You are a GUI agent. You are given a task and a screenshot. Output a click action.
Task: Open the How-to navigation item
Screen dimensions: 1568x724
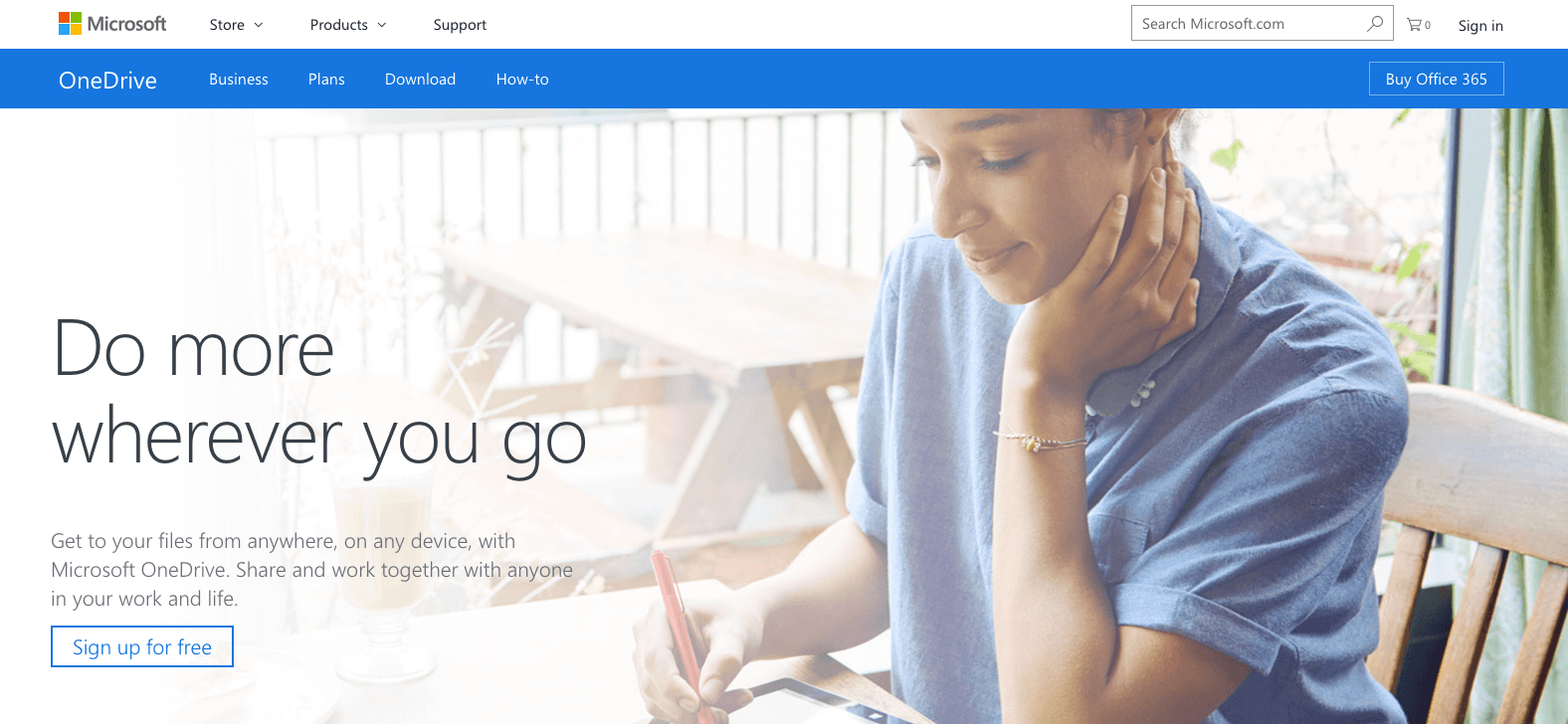[522, 80]
